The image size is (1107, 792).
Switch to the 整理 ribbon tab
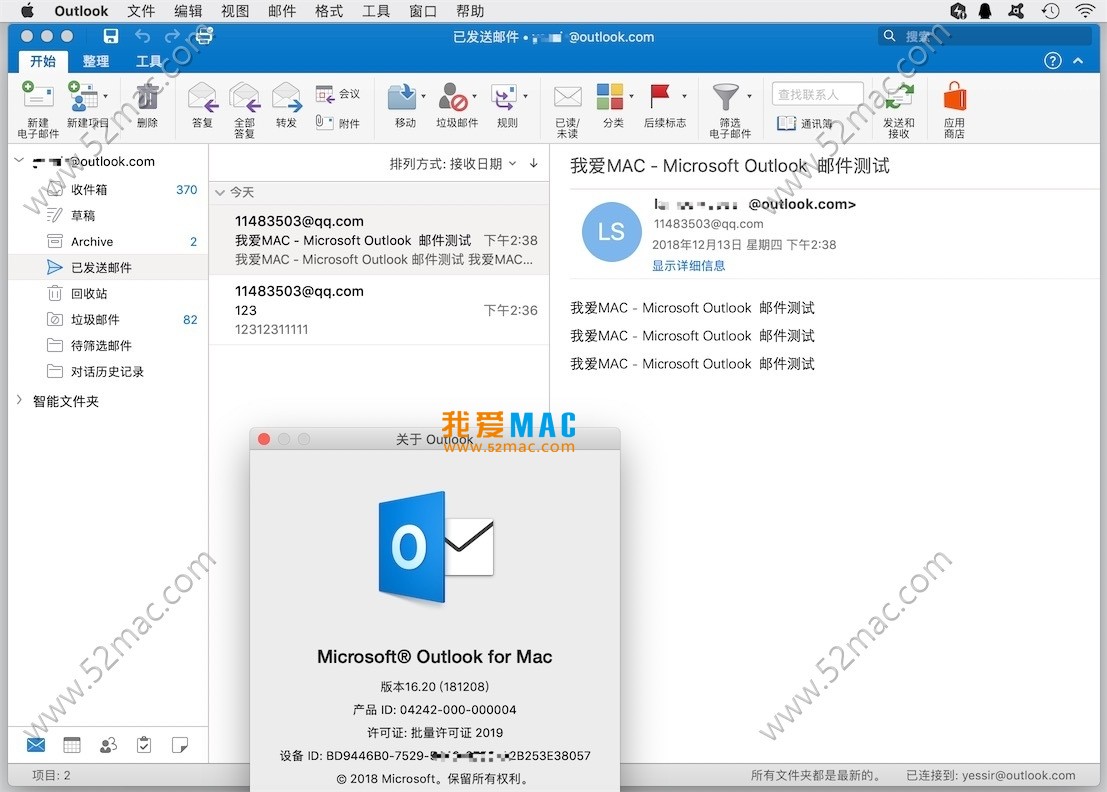click(96, 61)
